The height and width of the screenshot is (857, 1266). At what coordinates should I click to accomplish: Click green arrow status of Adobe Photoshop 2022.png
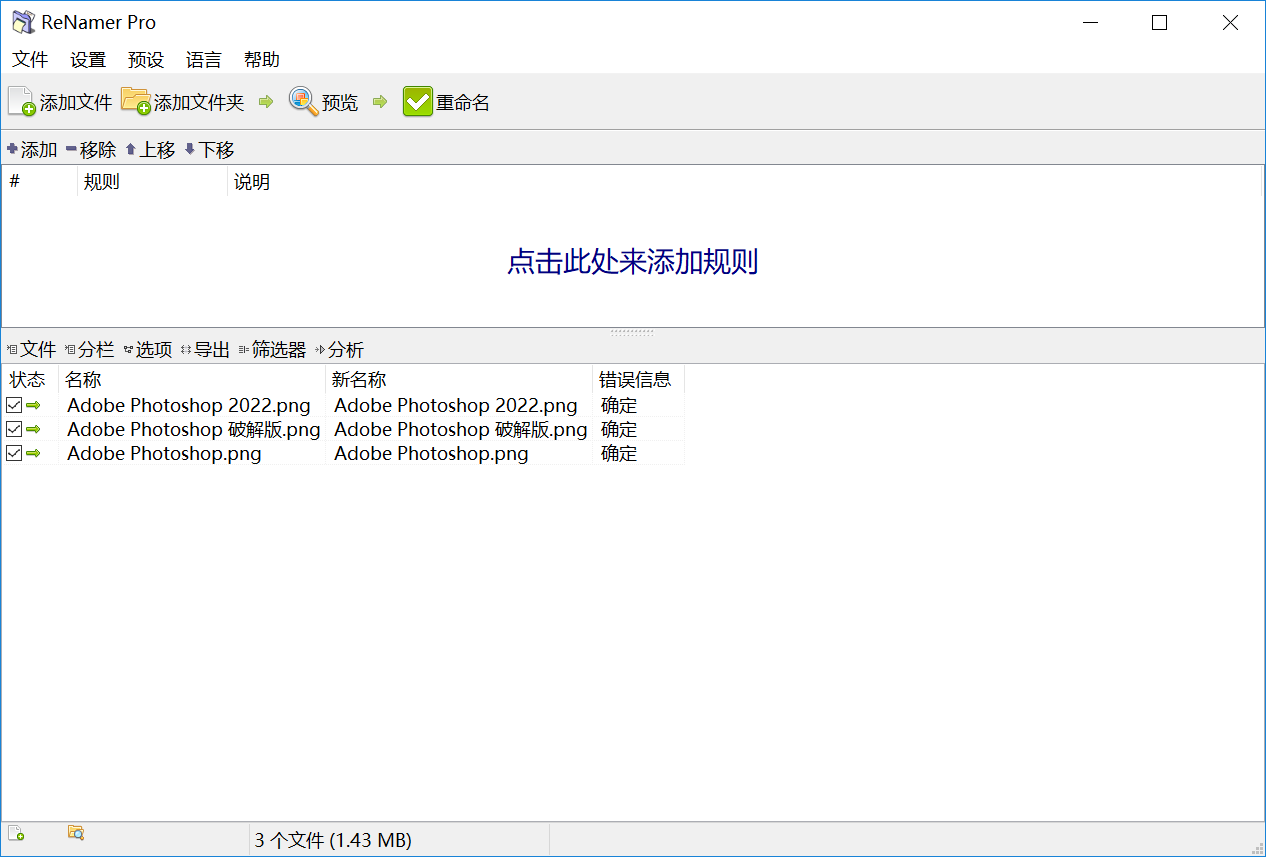pos(33,405)
